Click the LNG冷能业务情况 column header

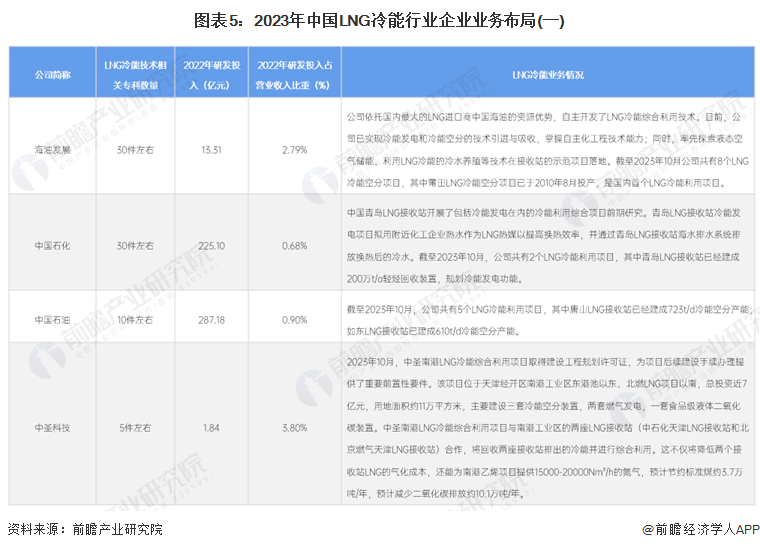coord(548,75)
